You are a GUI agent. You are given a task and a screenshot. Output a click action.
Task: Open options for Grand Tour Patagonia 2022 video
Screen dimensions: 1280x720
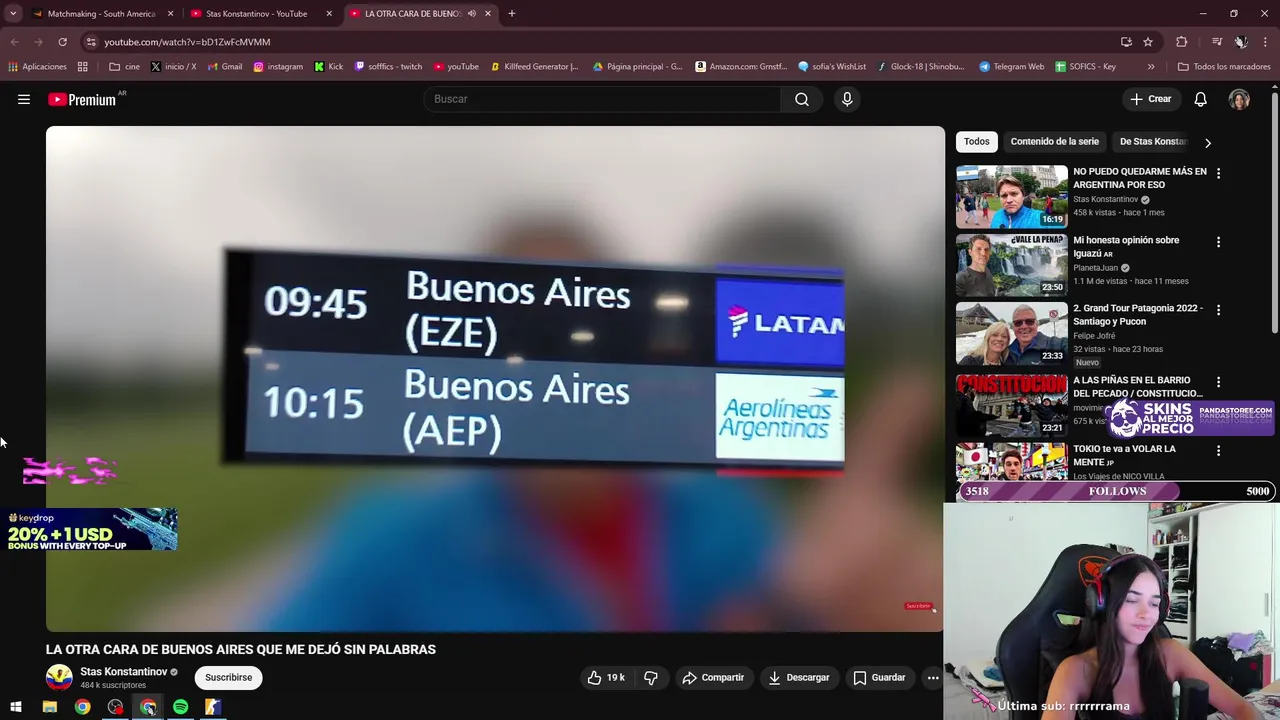pyautogui.click(x=1218, y=310)
